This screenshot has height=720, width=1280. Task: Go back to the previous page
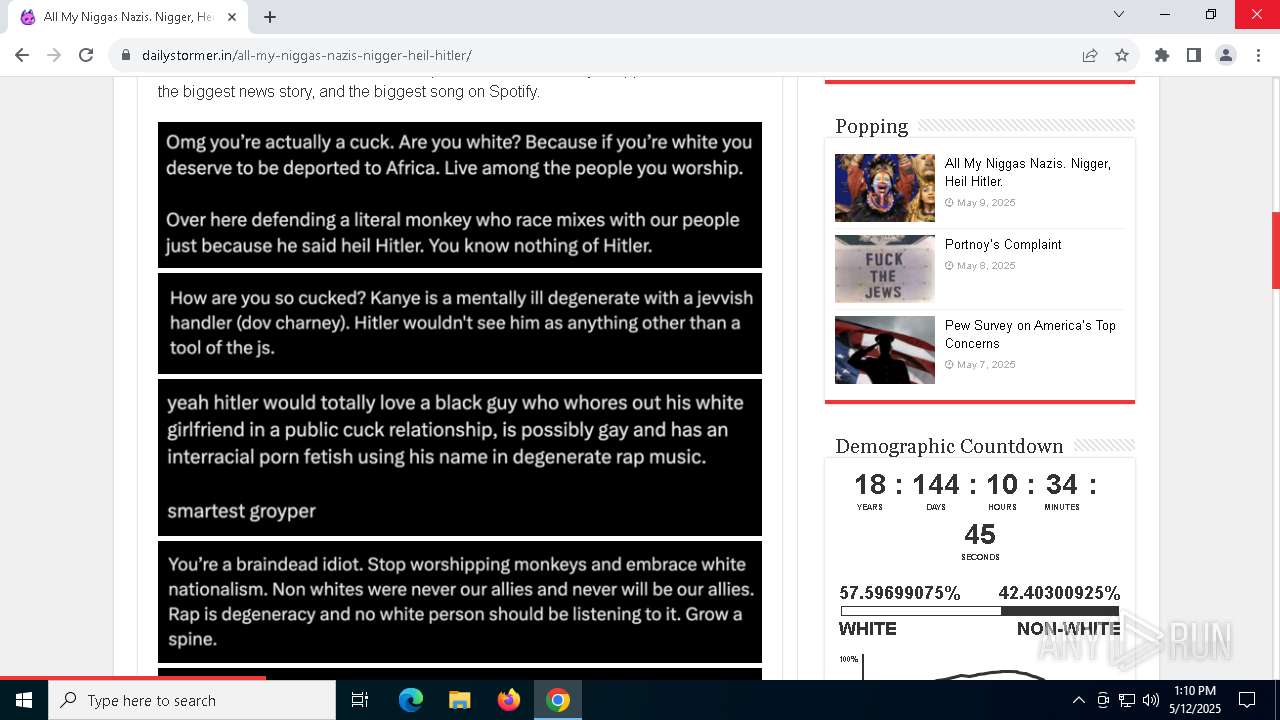click(x=22, y=55)
